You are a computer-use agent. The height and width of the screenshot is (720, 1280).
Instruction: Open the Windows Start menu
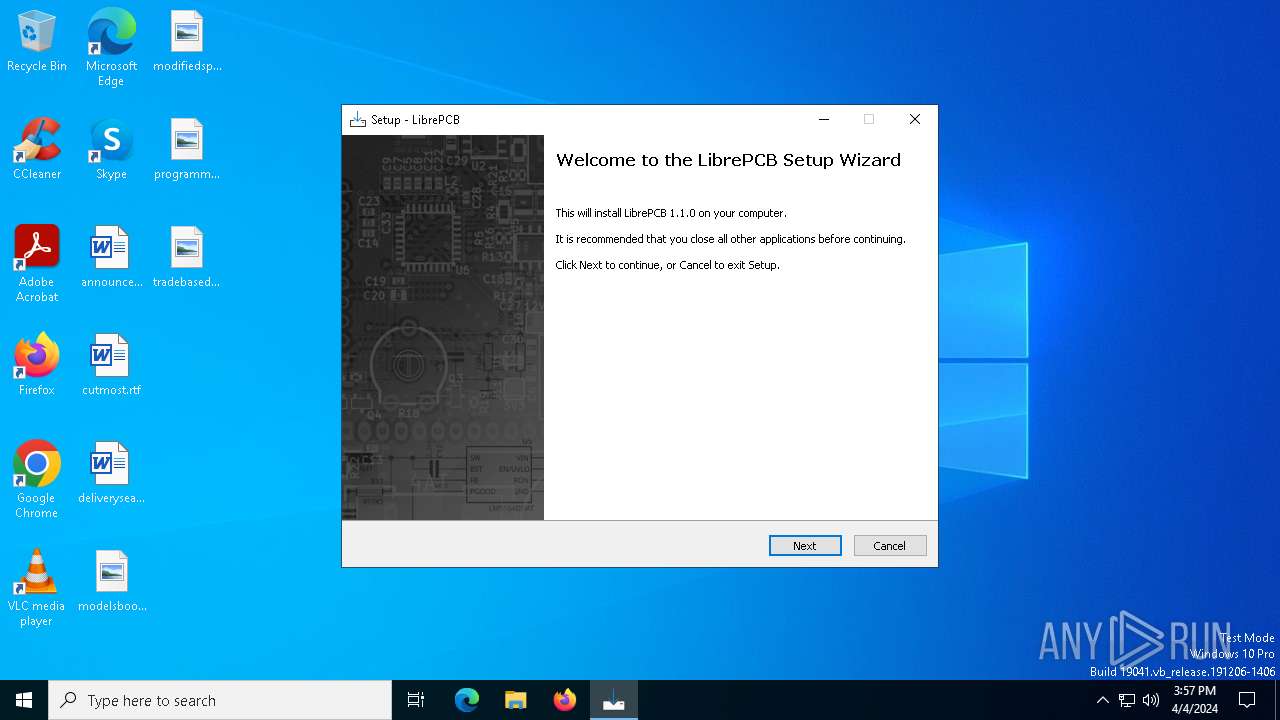[24, 700]
